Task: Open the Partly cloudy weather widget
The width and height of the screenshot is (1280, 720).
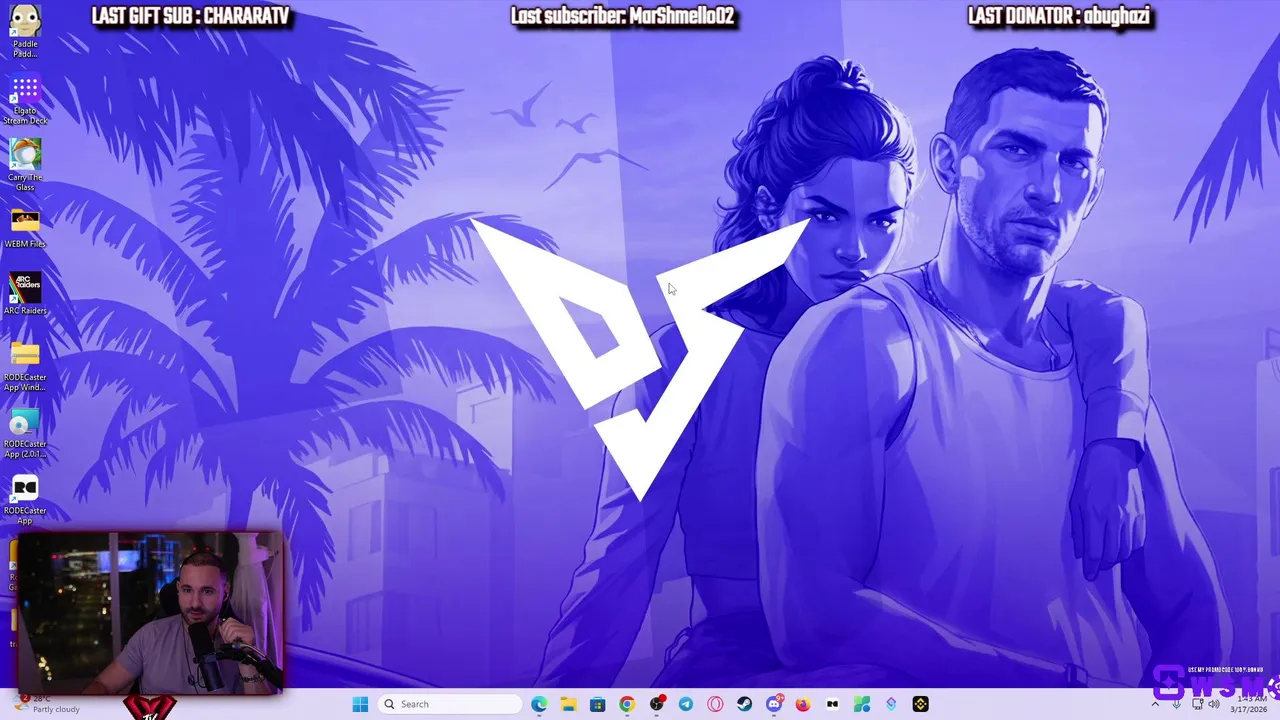Action: click(x=45, y=704)
